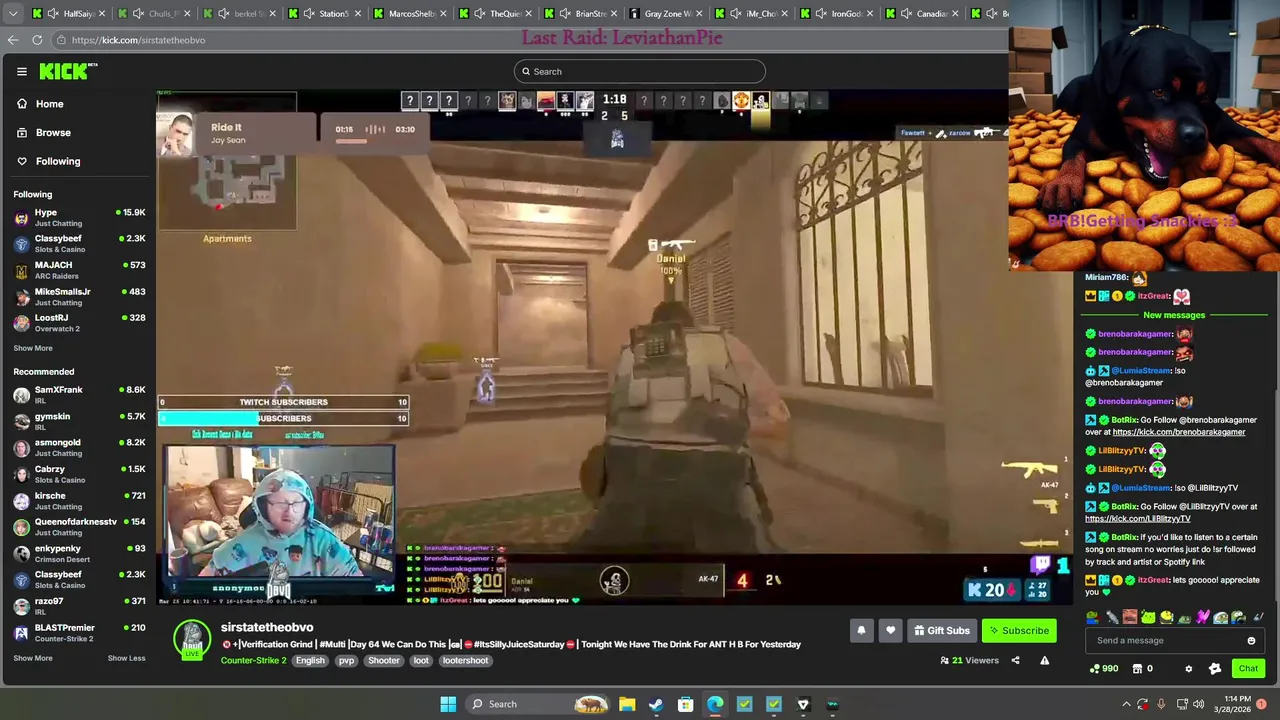Open MAJACH channel in Following list
This screenshot has height=720, width=1280.
click(x=80, y=270)
